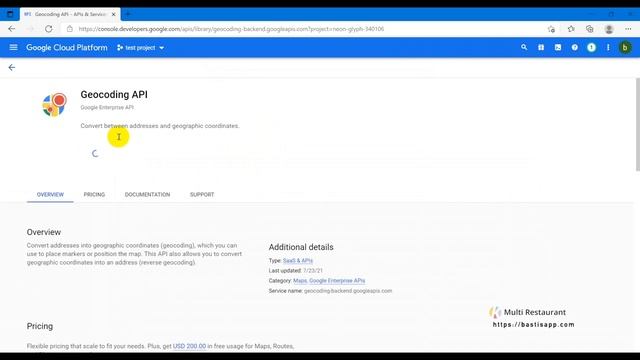The width and height of the screenshot is (640, 360).
Task: Switch to the Pricing tab
Action: [94, 195]
